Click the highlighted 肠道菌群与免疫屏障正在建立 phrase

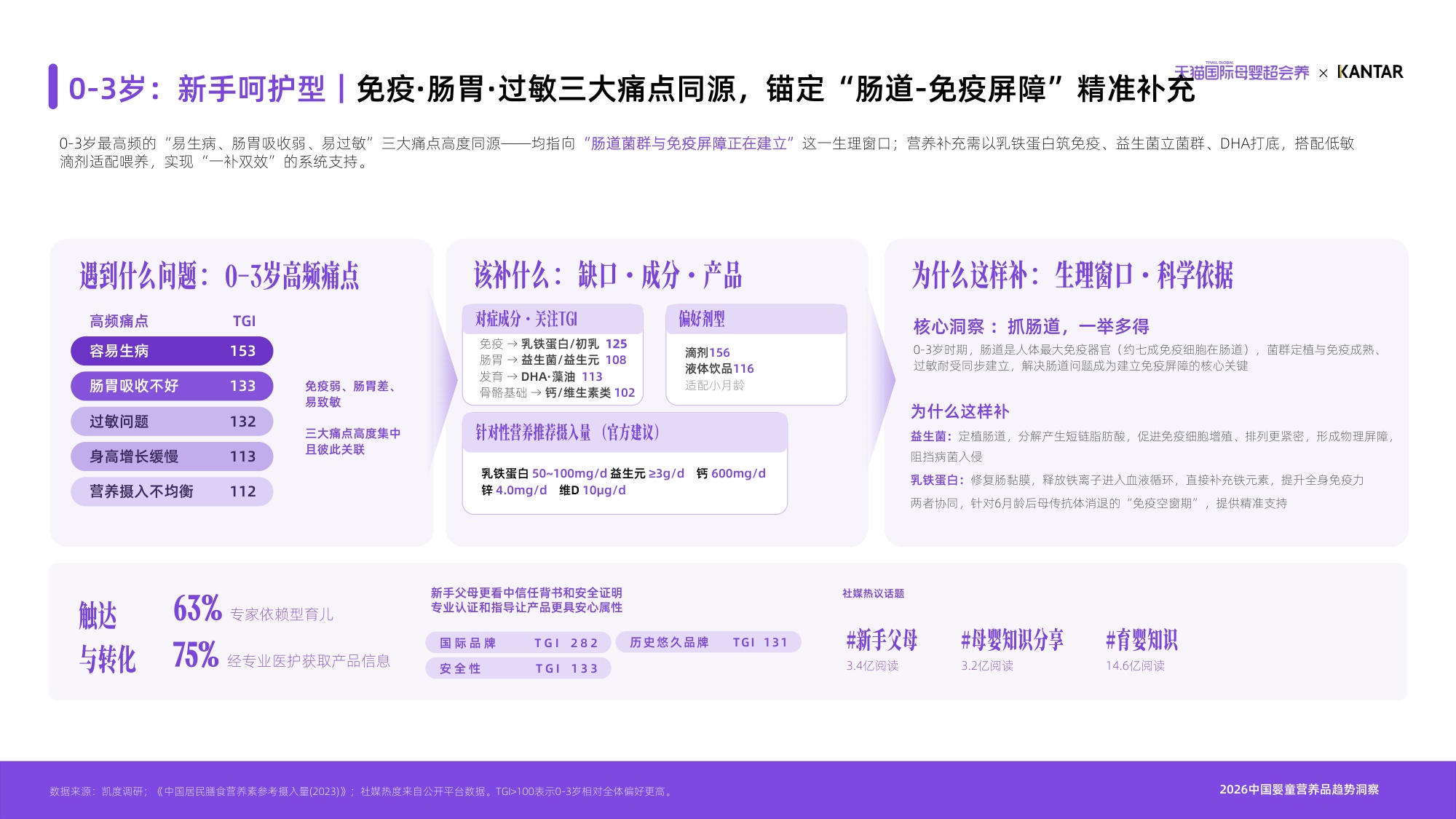click(688, 143)
